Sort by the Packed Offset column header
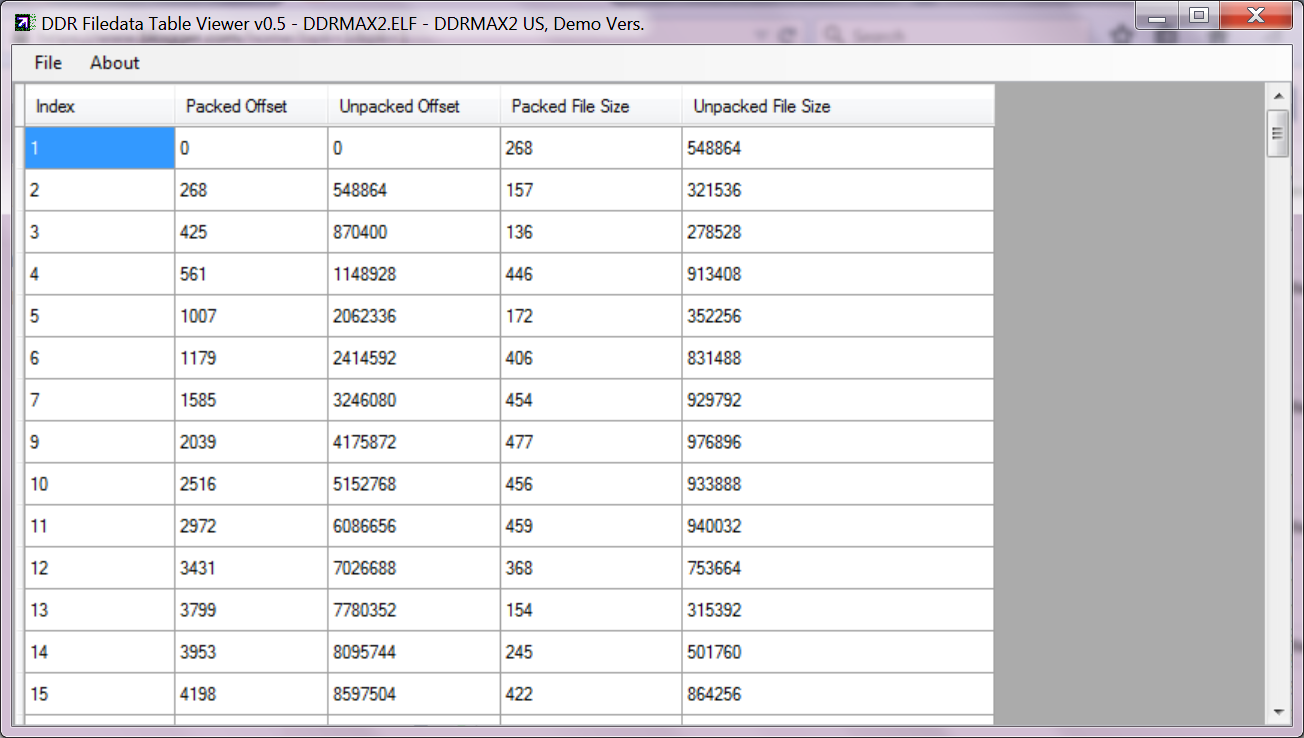The image size is (1304, 738). (x=252, y=106)
